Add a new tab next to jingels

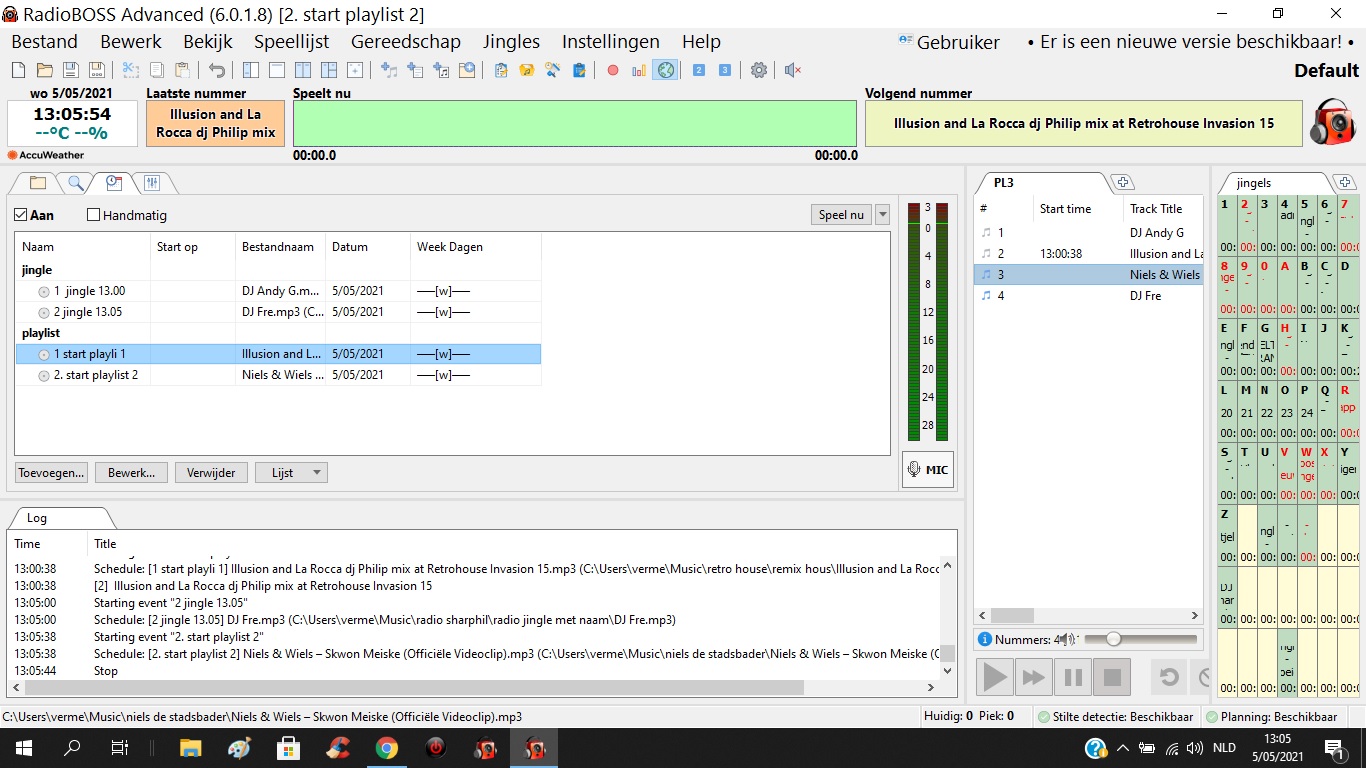[1345, 182]
